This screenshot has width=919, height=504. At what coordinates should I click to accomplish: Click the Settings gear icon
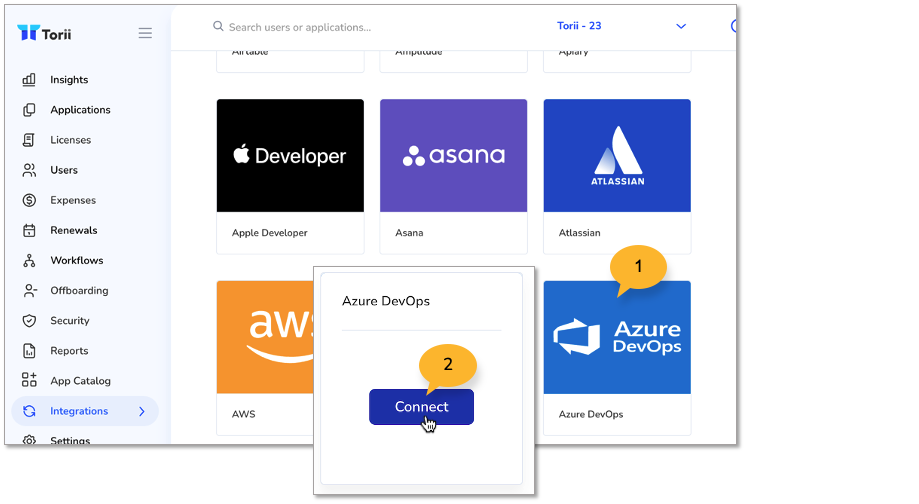click(29, 440)
